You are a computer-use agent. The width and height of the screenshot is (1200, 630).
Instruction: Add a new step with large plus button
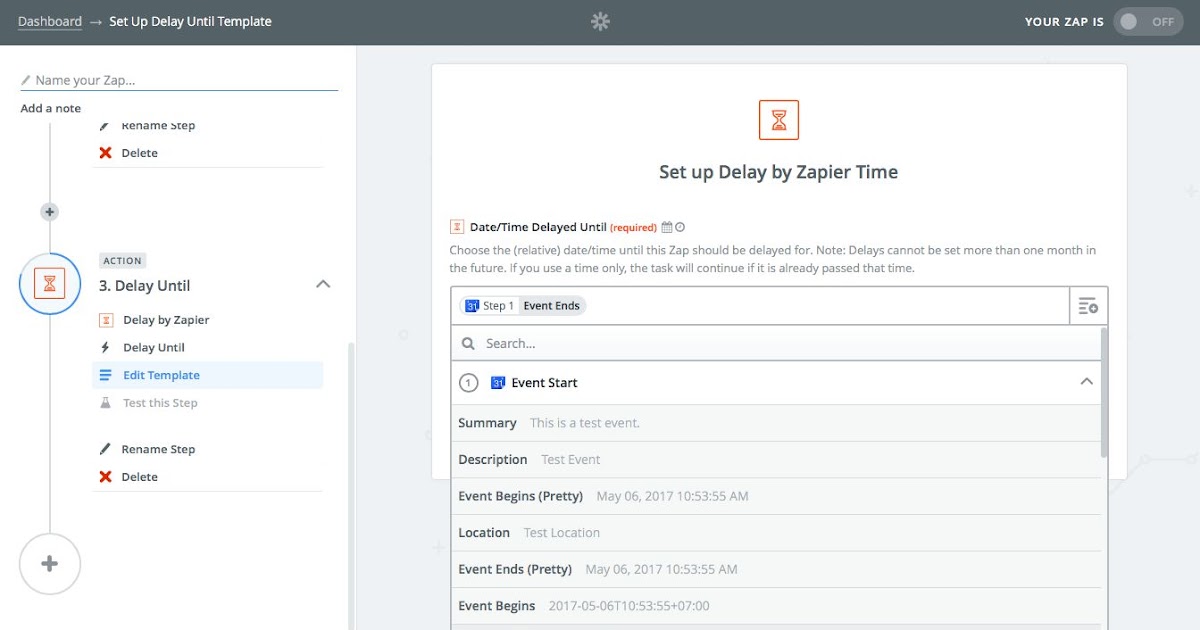(50, 563)
